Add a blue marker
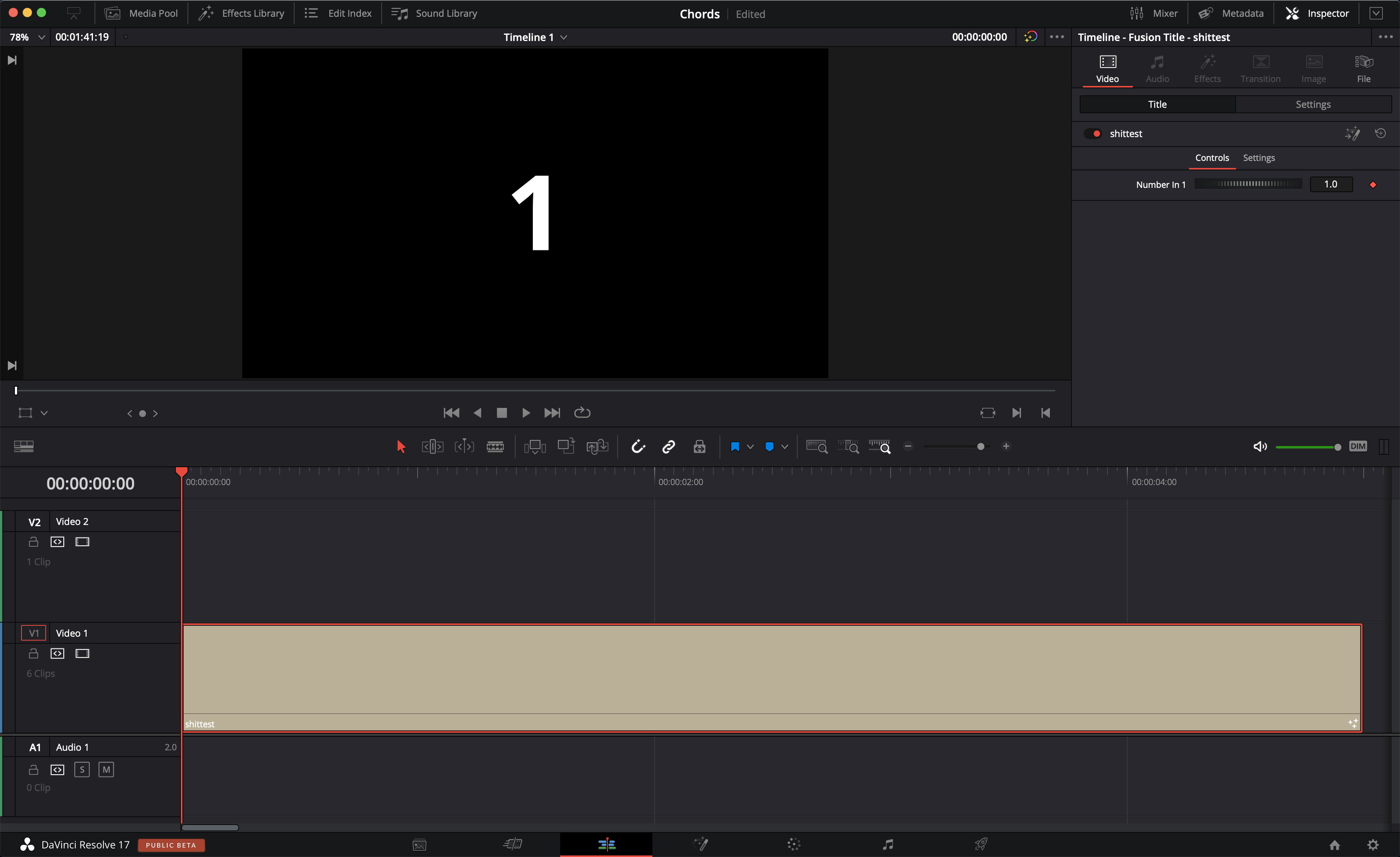Image resolution: width=1400 pixels, height=857 pixels. [x=769, y=447]
